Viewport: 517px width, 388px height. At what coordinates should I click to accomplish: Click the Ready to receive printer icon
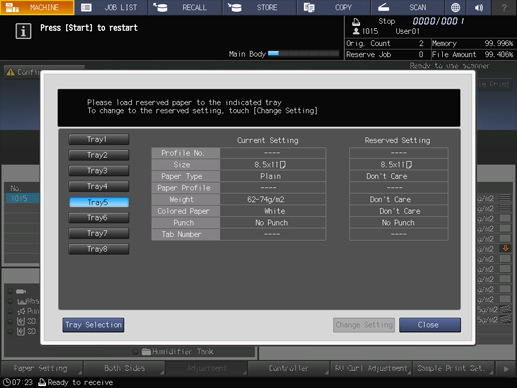42,382
